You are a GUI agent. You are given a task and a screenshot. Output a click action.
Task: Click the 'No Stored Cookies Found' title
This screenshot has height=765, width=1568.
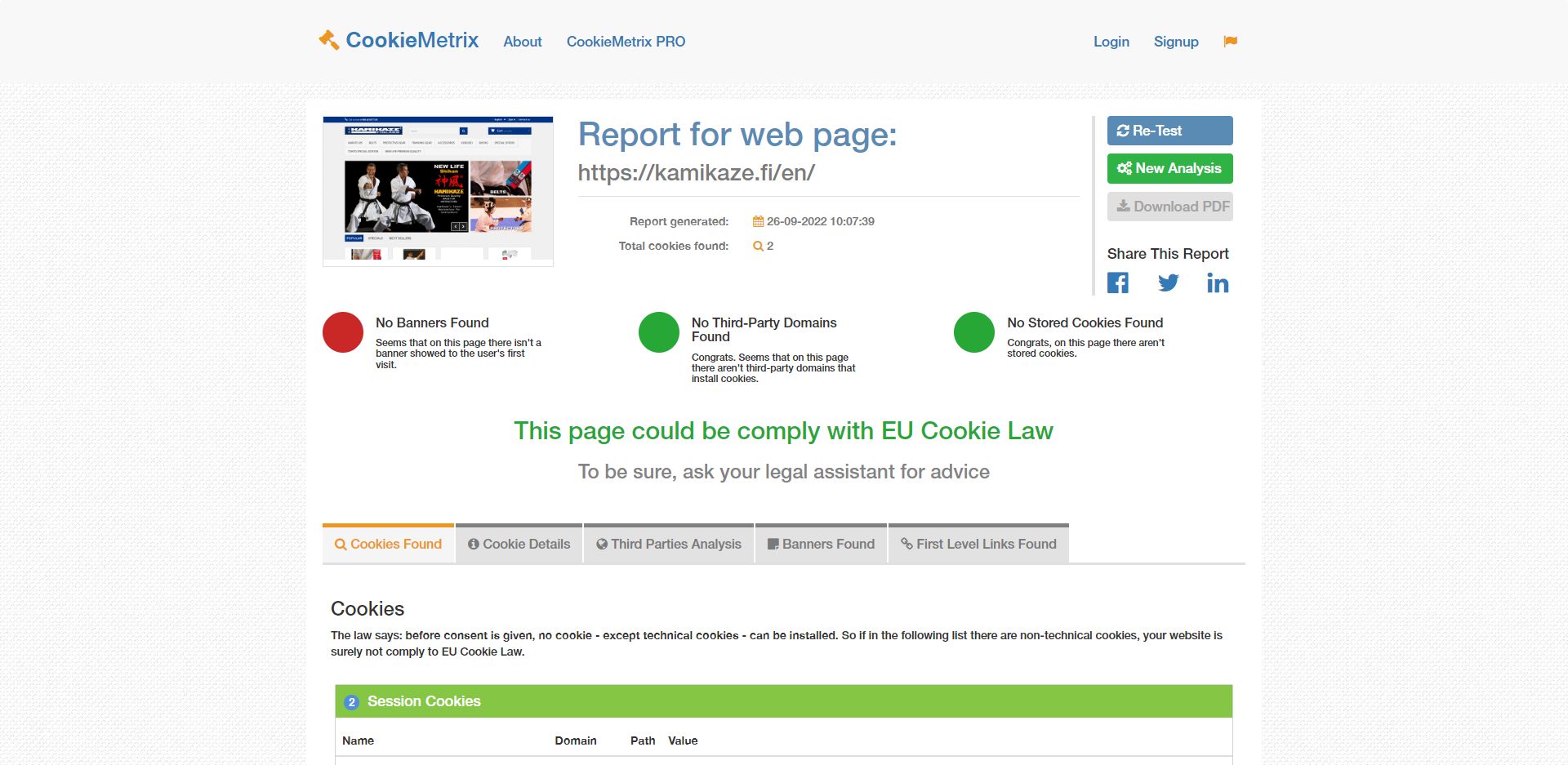click(1085, 322)
